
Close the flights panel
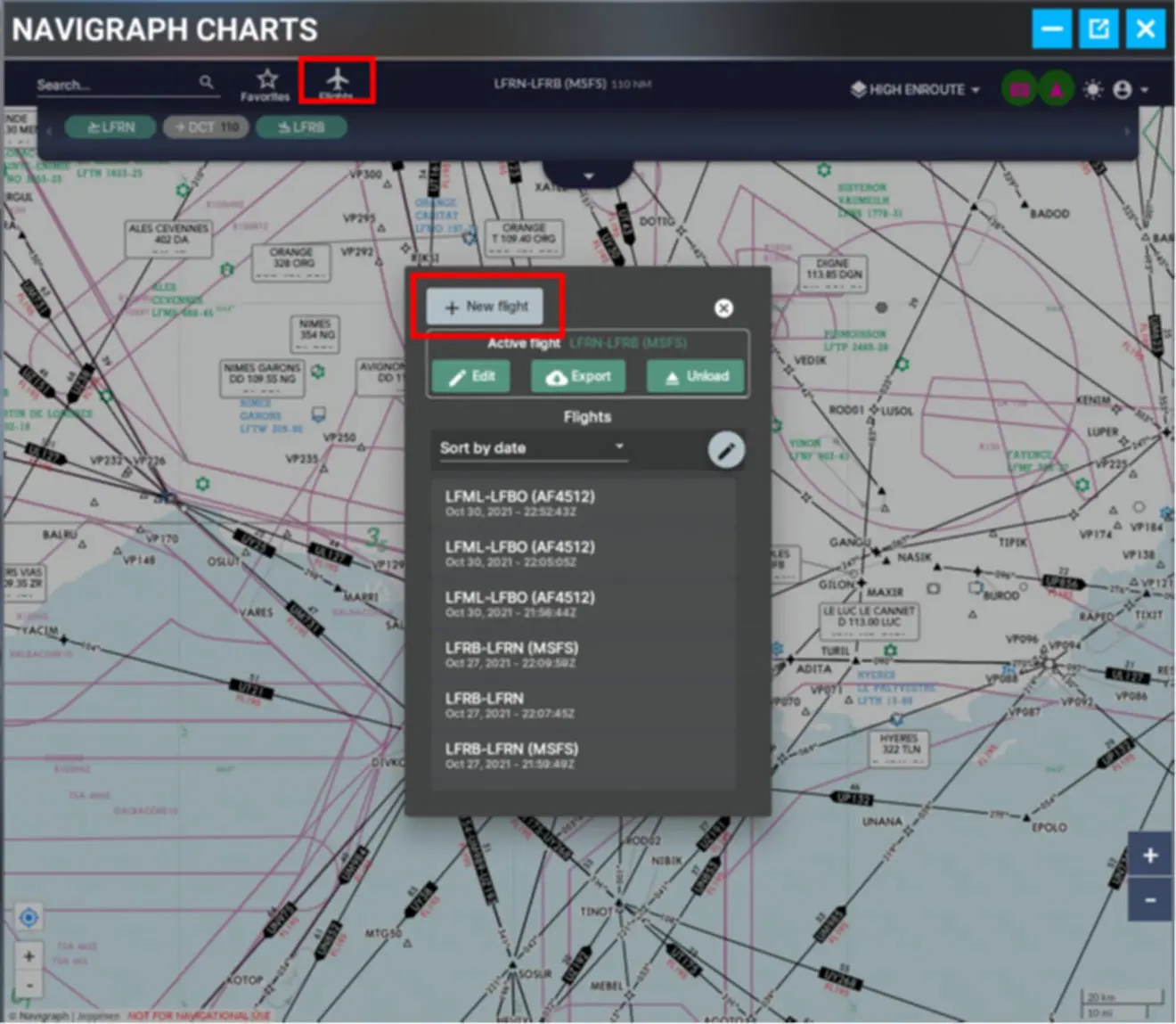point(723,308)
